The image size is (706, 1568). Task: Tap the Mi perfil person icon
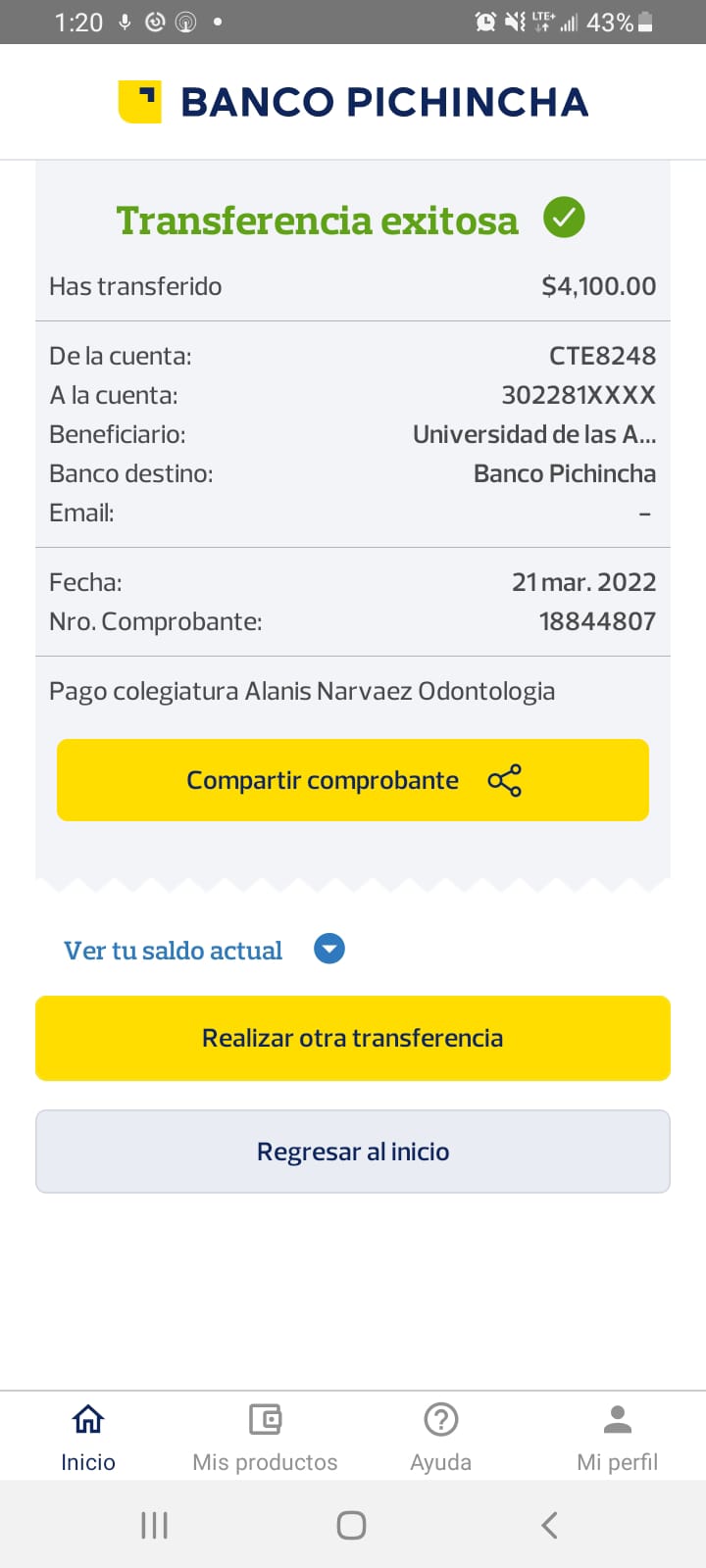pyautogui.click(x=618, y=1419)
